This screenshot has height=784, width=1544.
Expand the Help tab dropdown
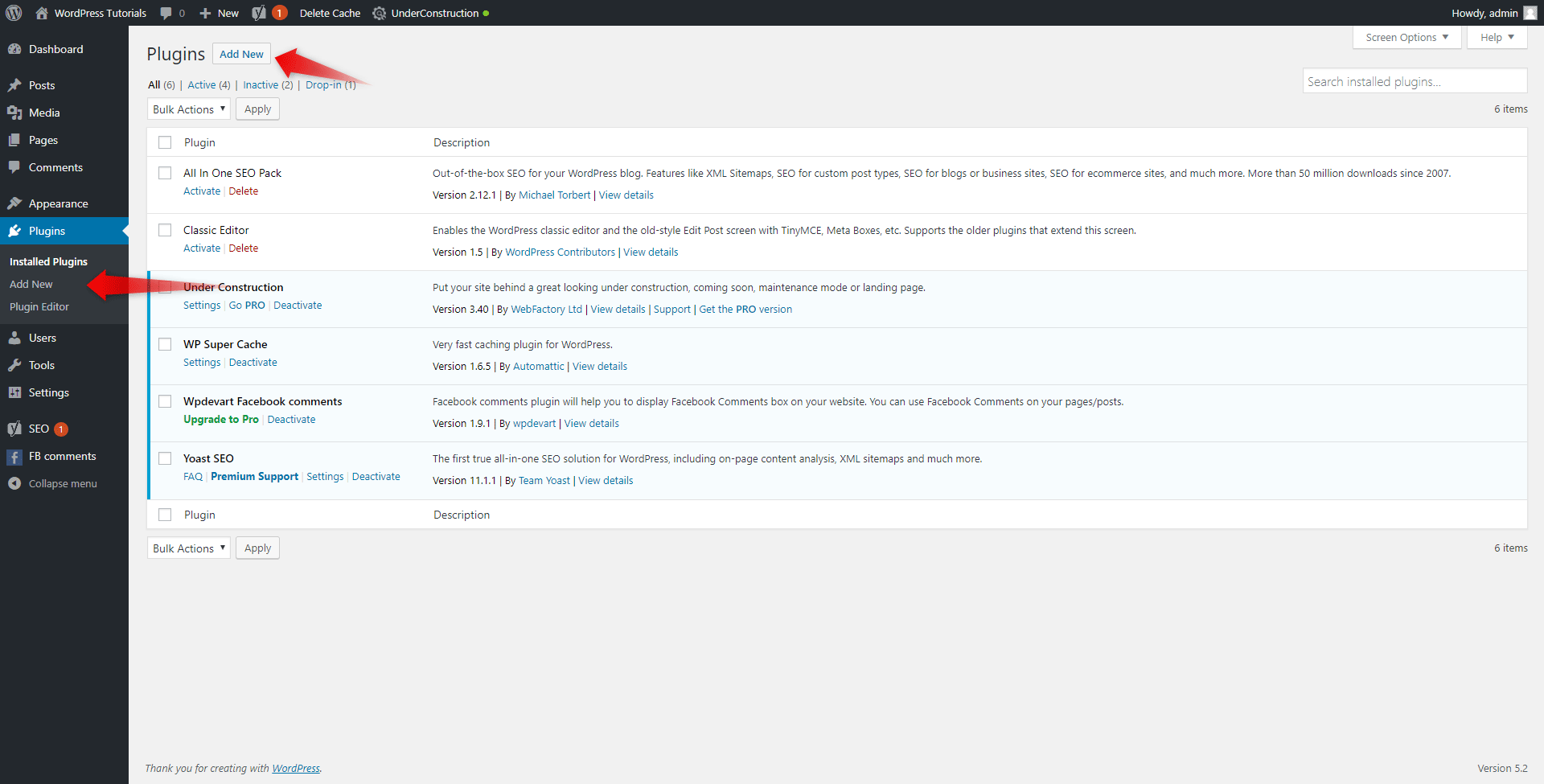(x=1497, y=37)
